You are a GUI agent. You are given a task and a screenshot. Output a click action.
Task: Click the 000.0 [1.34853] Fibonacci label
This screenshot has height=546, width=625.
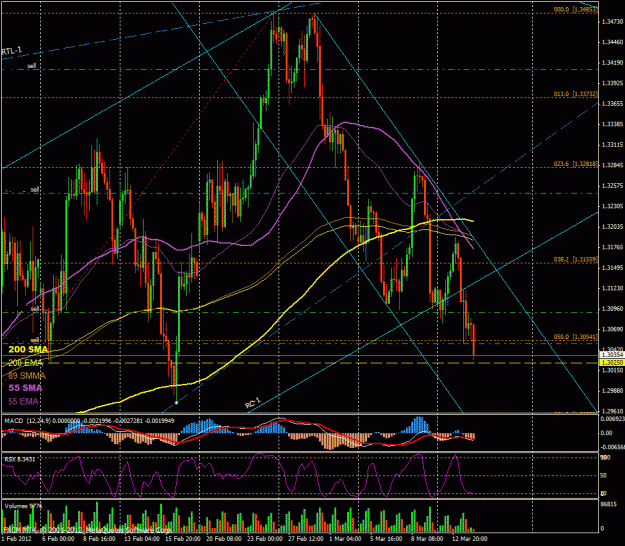[576, 10]
